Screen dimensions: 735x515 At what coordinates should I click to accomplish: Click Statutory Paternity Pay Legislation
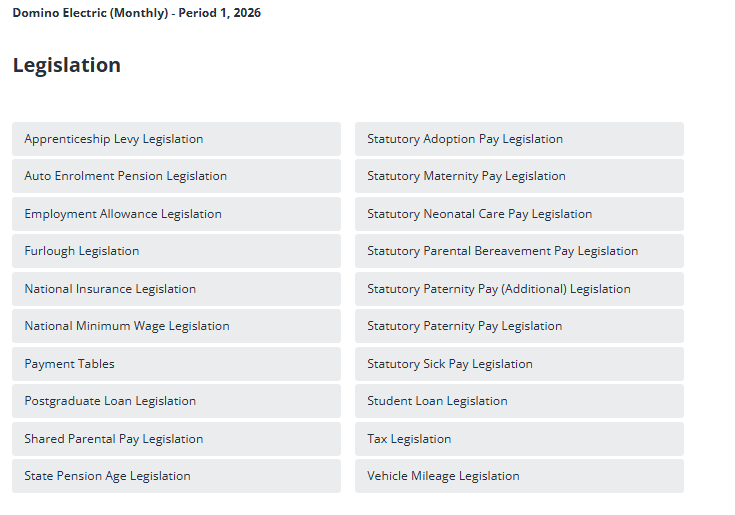tap(465, 326)
